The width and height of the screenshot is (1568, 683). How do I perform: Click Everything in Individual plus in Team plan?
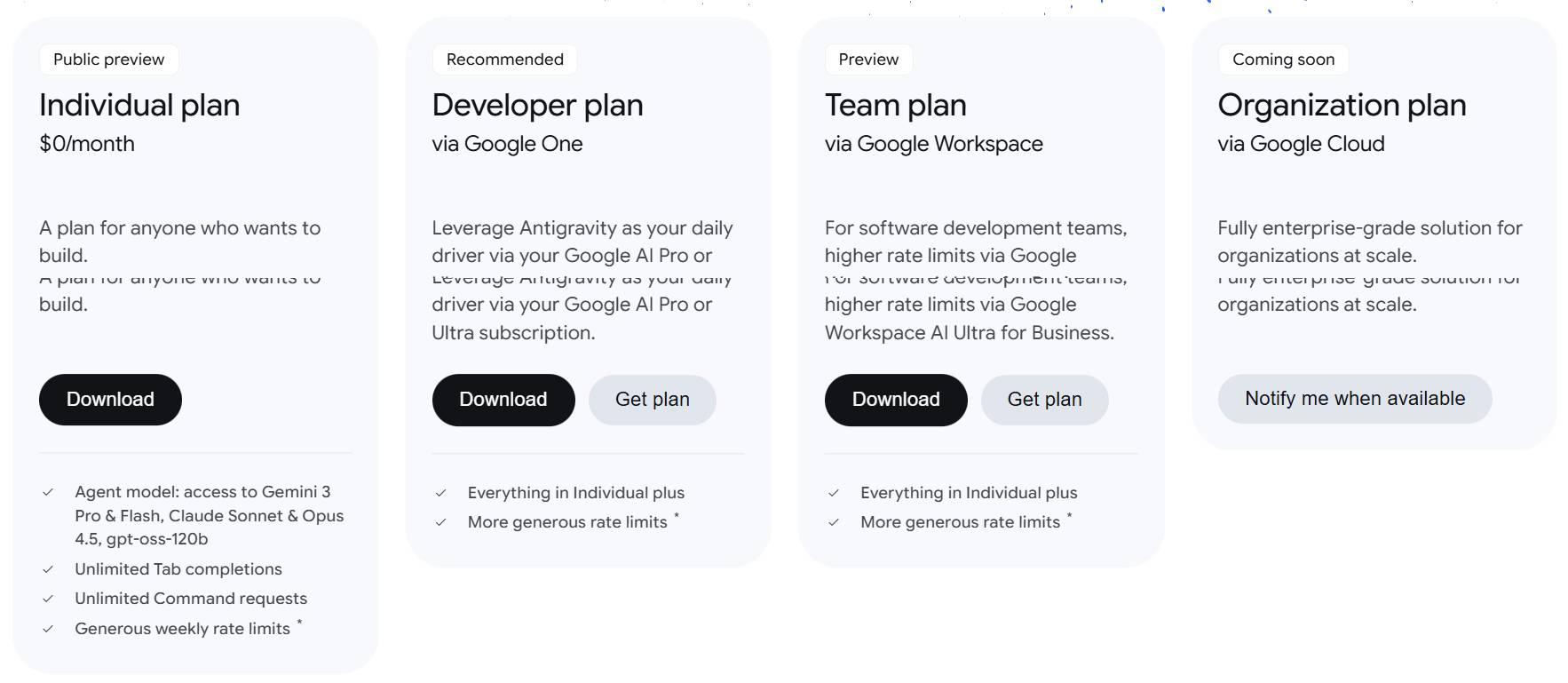coord(969,493)
